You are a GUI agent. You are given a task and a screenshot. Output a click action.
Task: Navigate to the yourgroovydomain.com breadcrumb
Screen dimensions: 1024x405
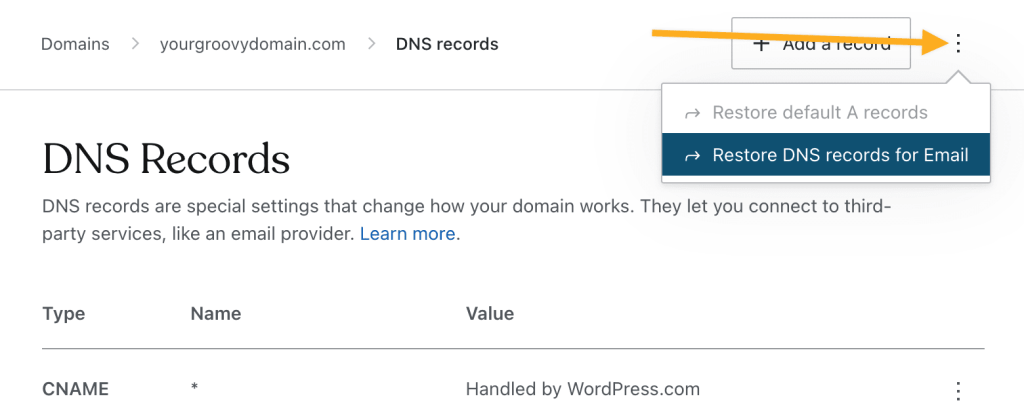(x=253, y=44)
